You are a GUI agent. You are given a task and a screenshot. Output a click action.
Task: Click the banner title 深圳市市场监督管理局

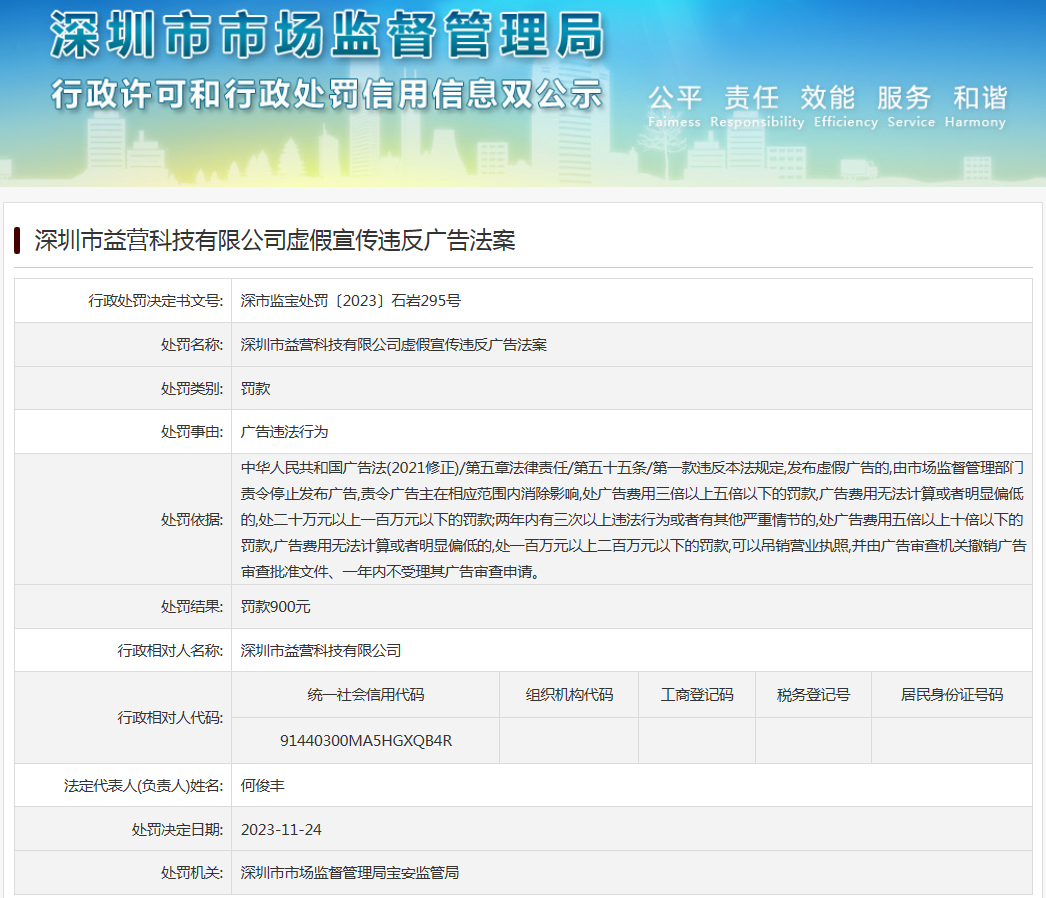click(327, 35)
